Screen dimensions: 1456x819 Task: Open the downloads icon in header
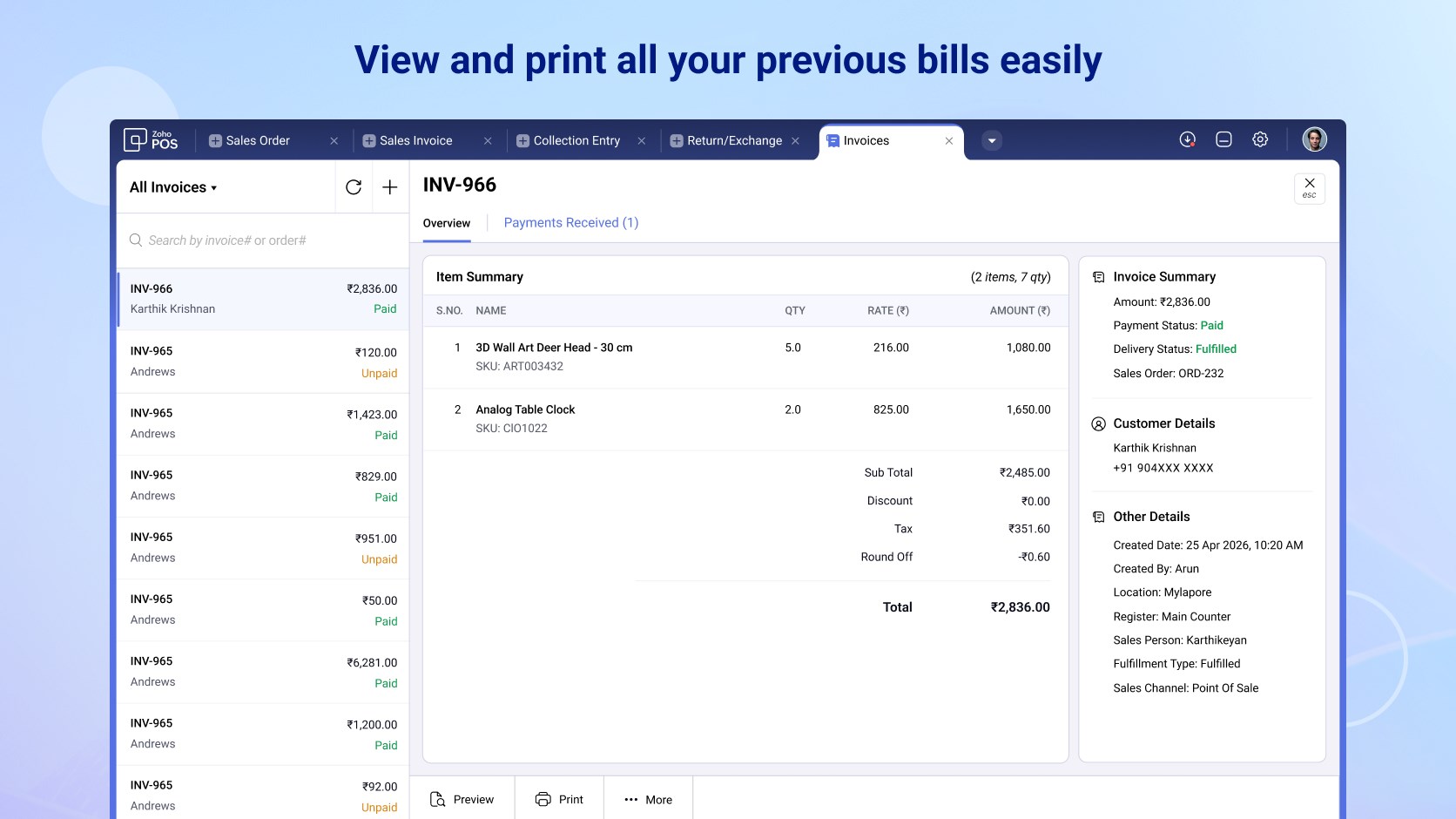(x=1188, y=139)
